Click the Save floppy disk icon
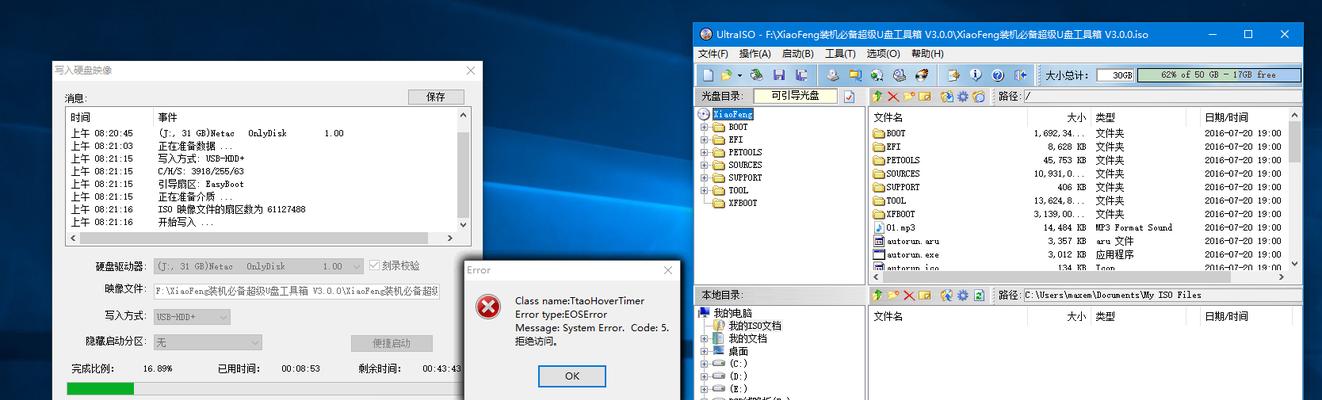This screenshot has height=400, width=1322. coord(779,75)
